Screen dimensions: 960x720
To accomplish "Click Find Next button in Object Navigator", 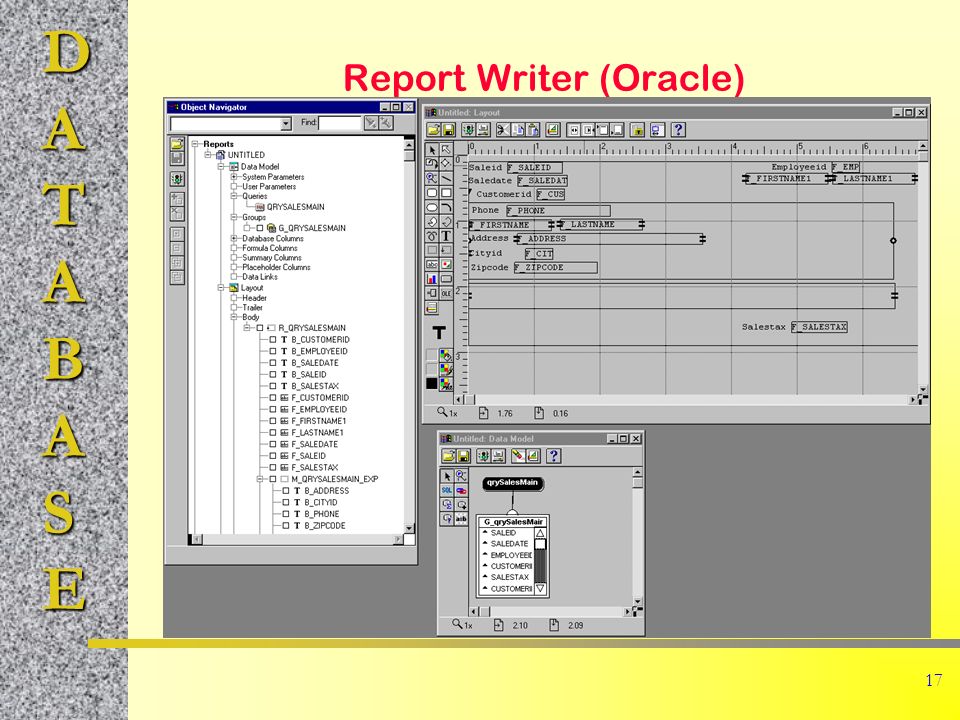I will point(371,123).
